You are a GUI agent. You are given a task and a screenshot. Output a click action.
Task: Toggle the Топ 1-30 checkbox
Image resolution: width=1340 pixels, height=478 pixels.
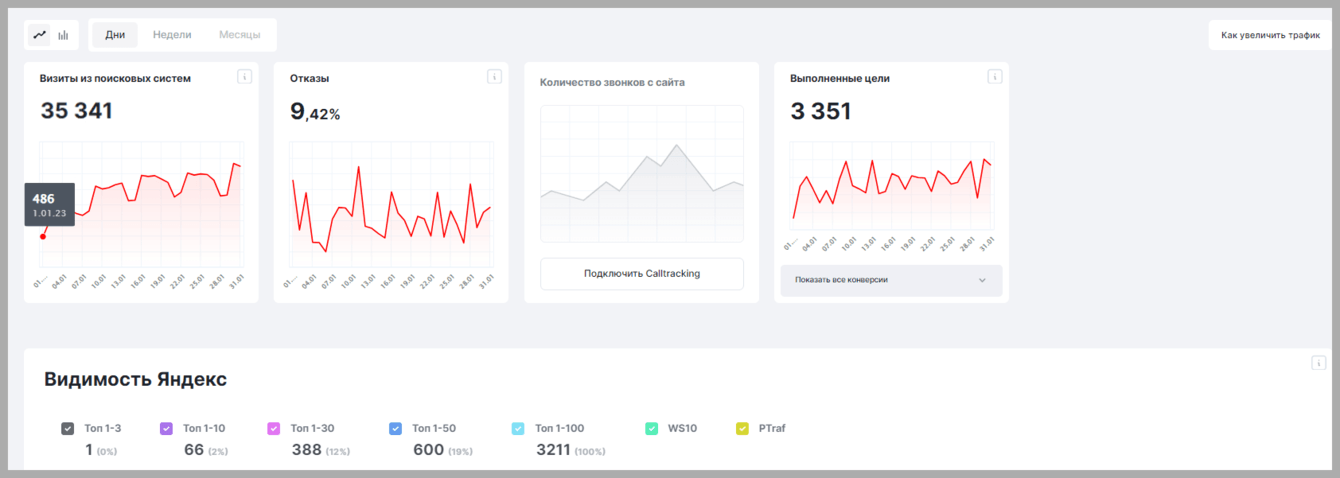(x=274, y=428)
